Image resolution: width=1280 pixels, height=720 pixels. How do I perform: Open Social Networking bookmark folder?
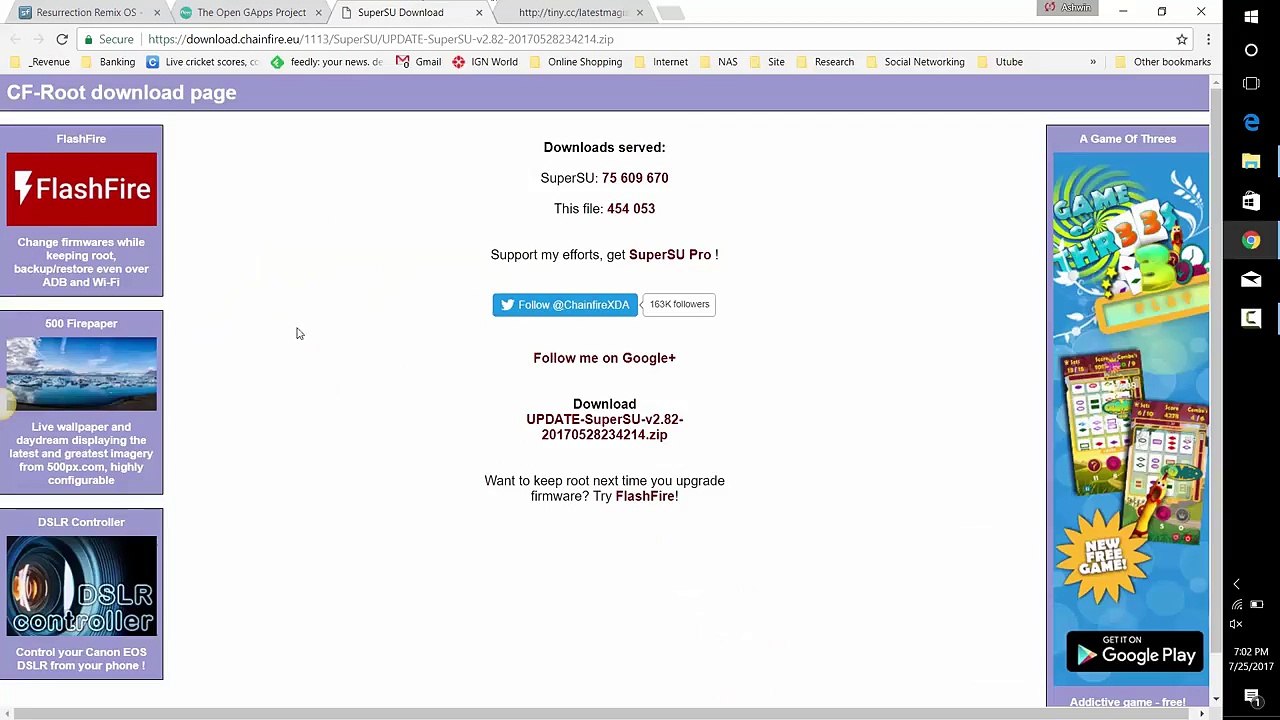(915, 62)
